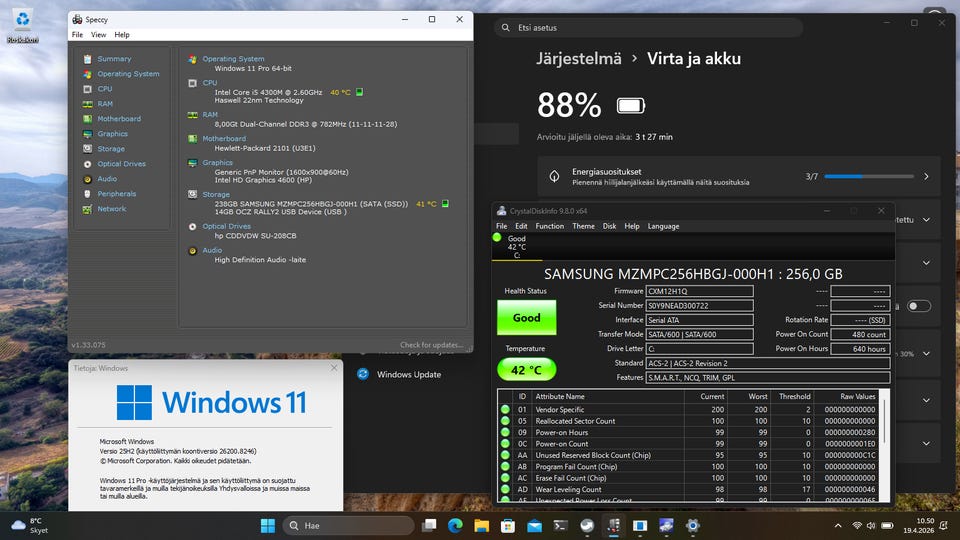
Task: Open the Settings gear icon on taskbar
Action: [692, 525]
